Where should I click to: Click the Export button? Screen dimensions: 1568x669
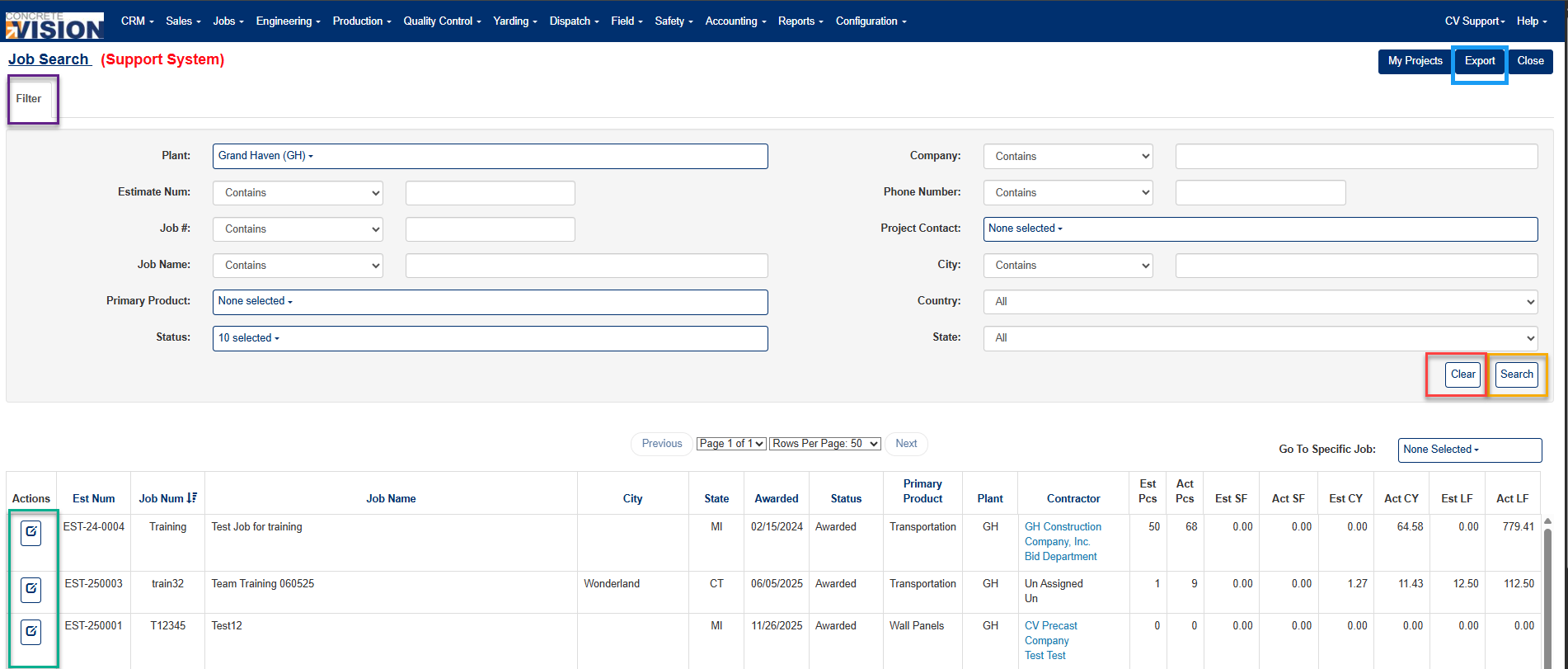[x=1480, y=61]
